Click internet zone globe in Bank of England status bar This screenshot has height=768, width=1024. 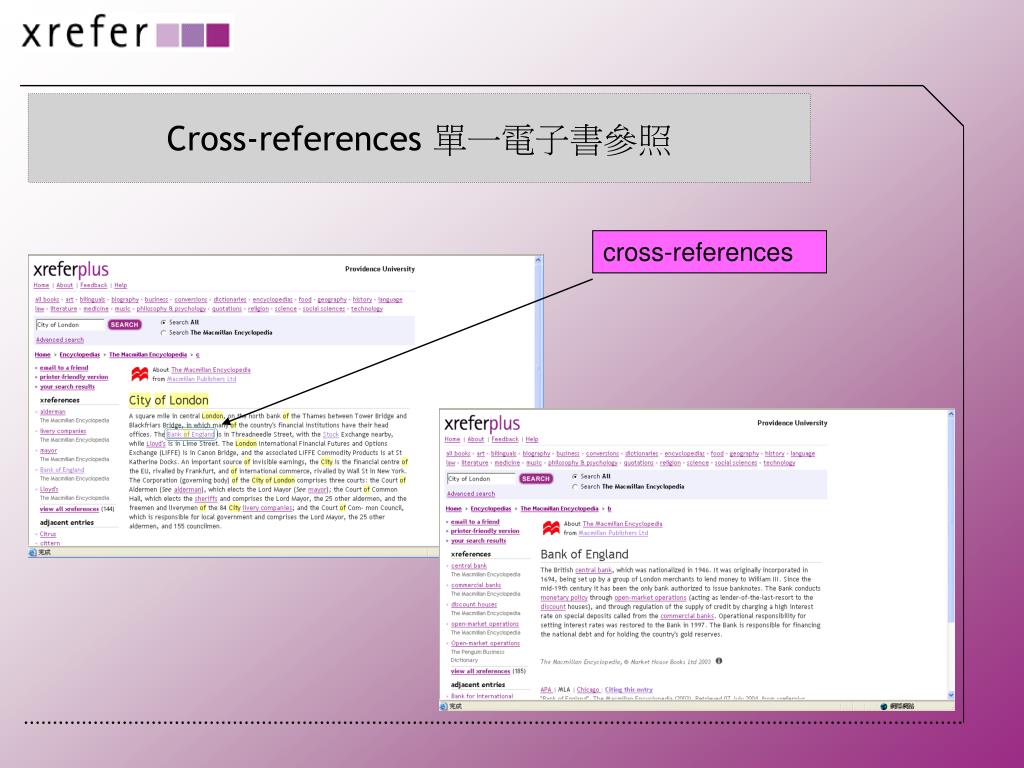click(x=884, y=706)
